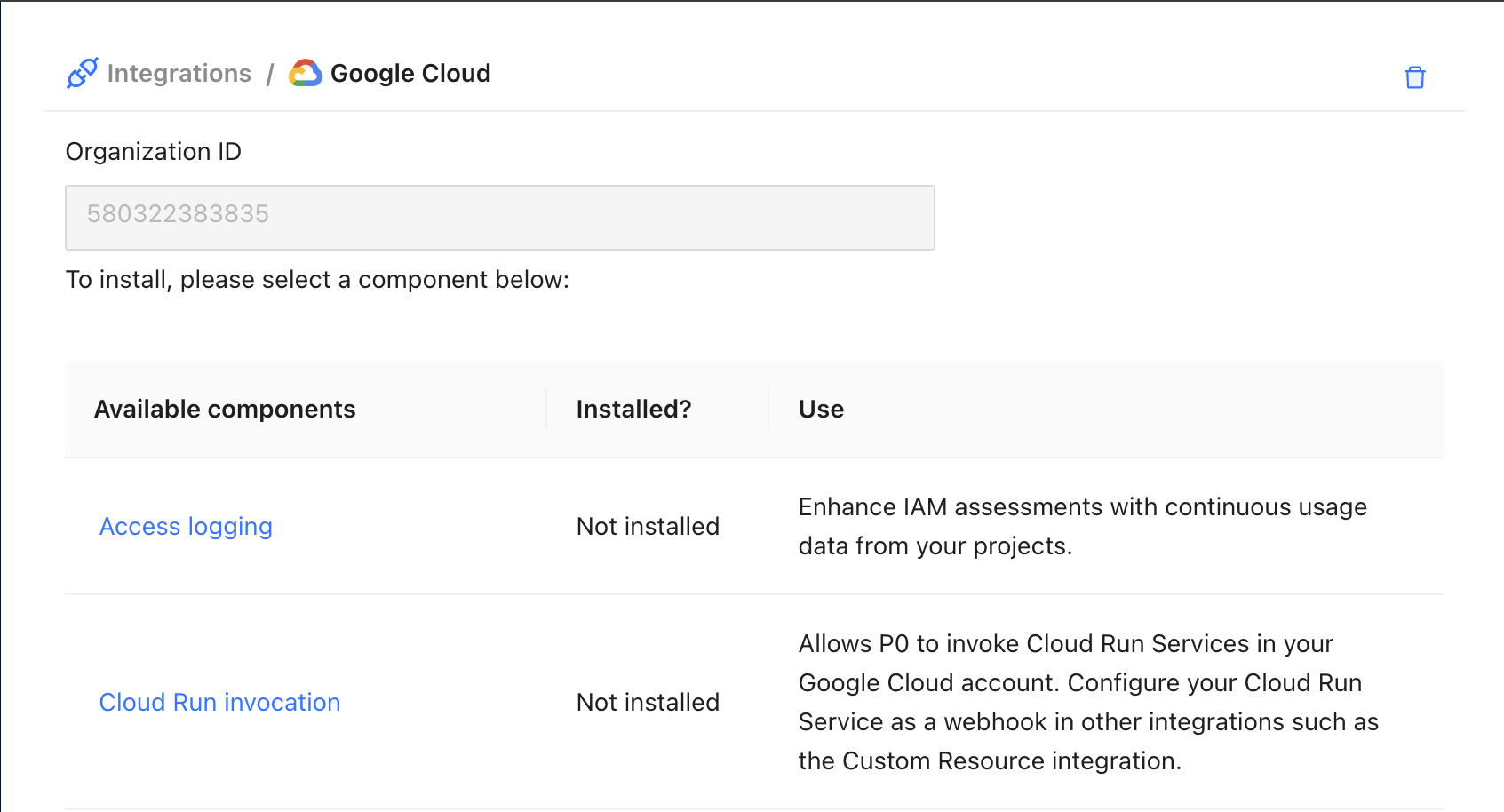Click the install instruction text
The image size is (1504, 812).
(x=317, y=280)
